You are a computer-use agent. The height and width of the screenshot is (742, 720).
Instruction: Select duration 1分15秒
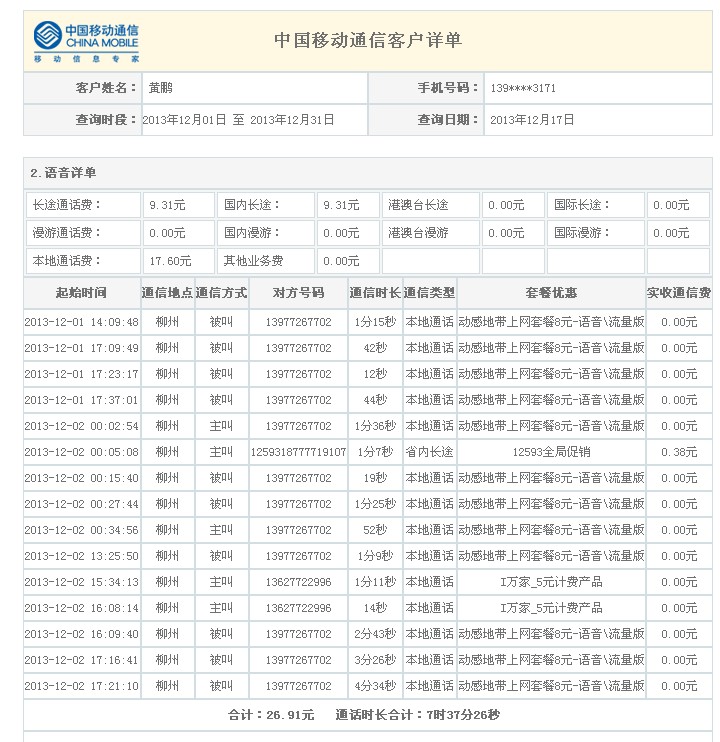click(375, 322)
